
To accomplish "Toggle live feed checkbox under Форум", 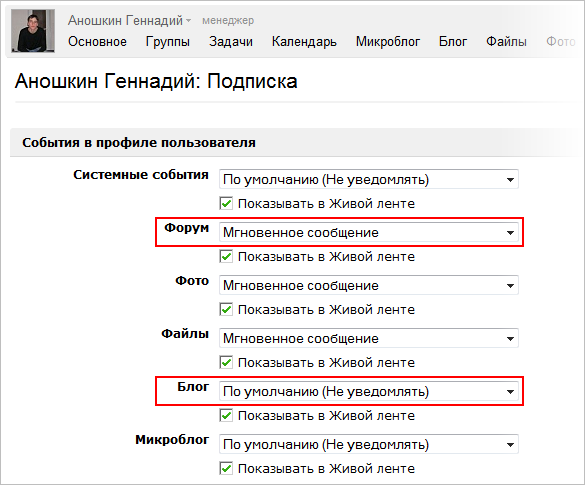I will [x=226, y=257].
